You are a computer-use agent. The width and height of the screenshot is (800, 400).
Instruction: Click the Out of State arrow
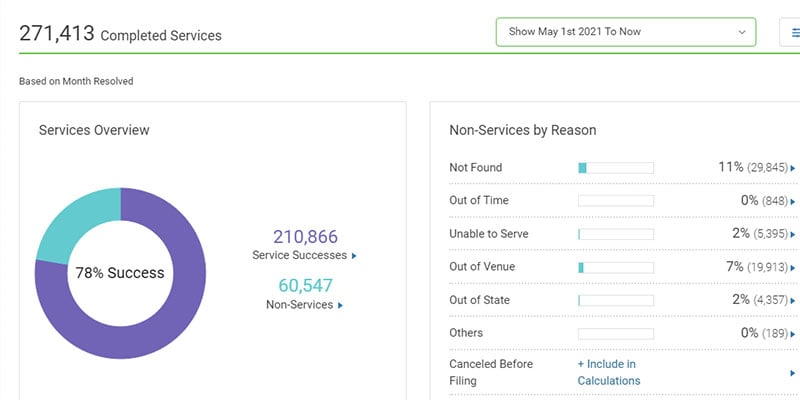[793, 301]
